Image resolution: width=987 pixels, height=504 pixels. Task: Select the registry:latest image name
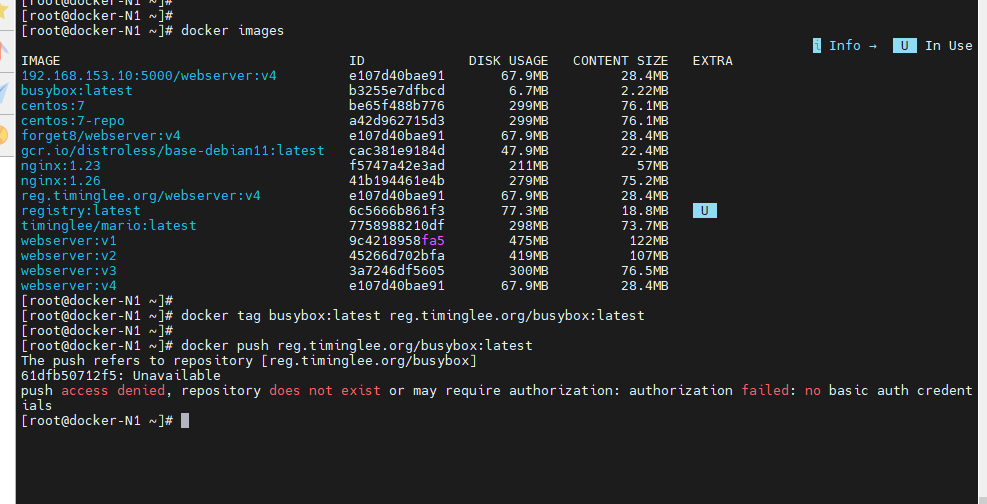click(x=81, y=210)
